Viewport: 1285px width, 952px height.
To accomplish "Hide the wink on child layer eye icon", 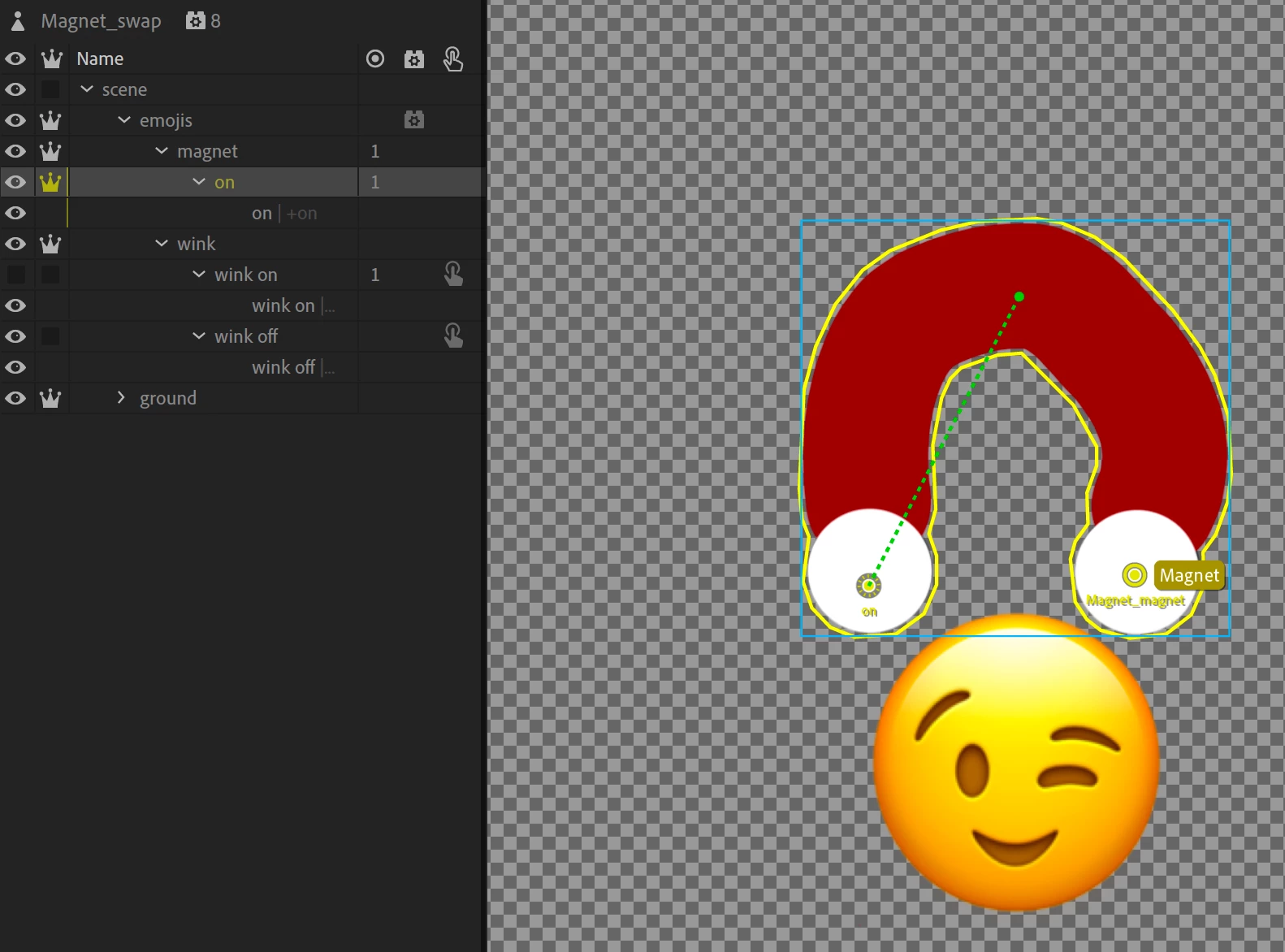I will 15,305.
